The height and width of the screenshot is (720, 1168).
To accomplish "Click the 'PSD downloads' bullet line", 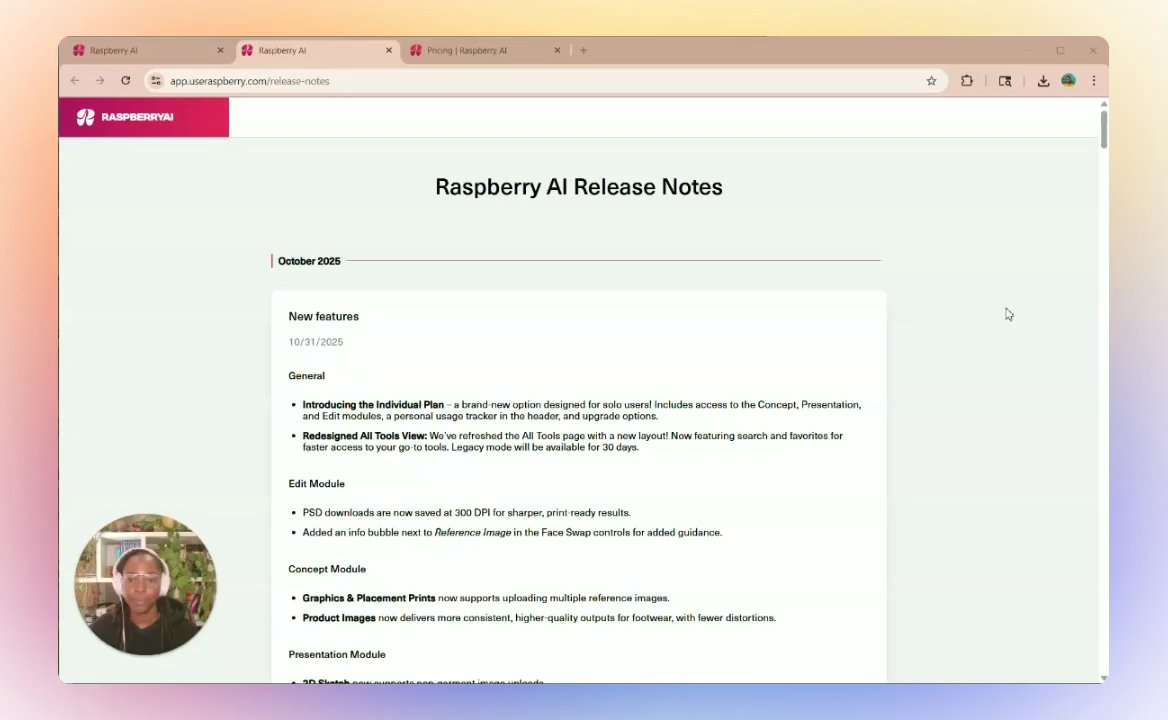I will [x=466, y=512].
